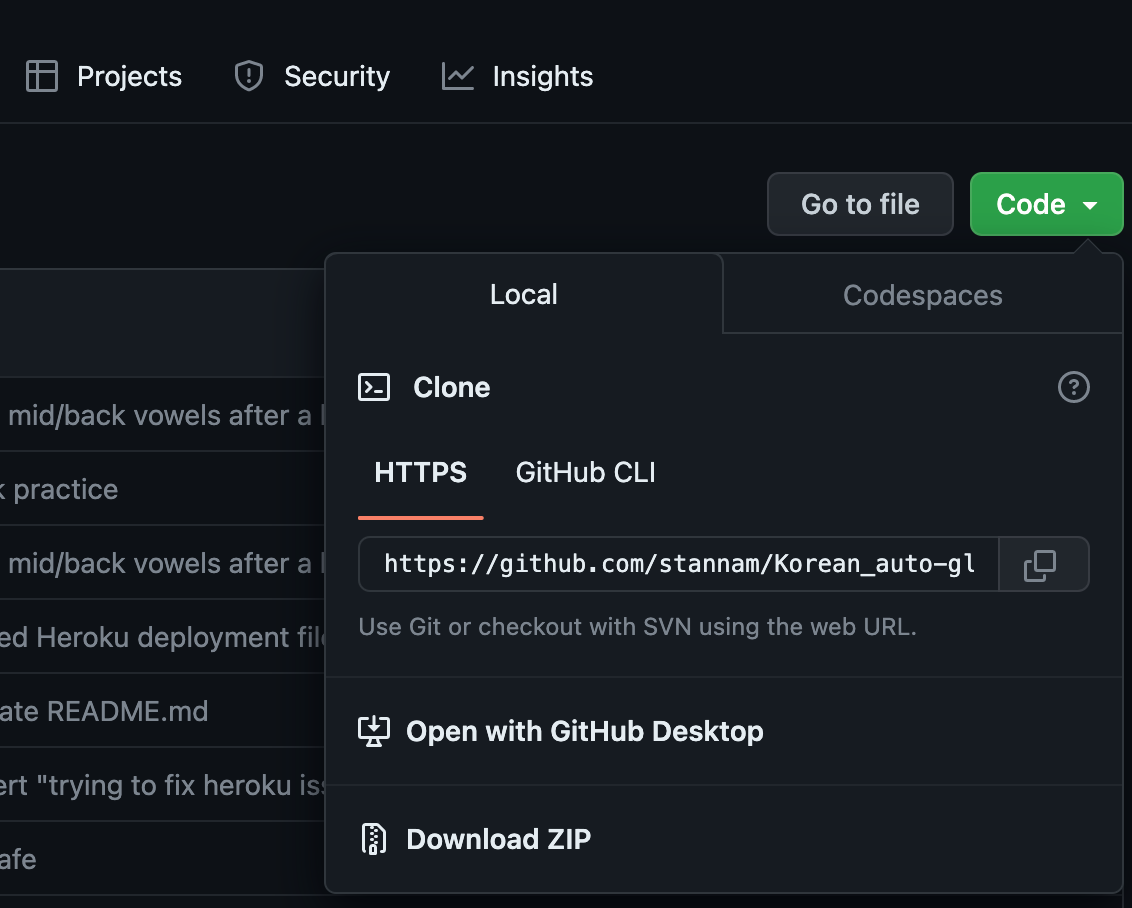Open the Projects tab
Image resolution: width=1132 pixels, height=908 pixels.
click(103, 77)
